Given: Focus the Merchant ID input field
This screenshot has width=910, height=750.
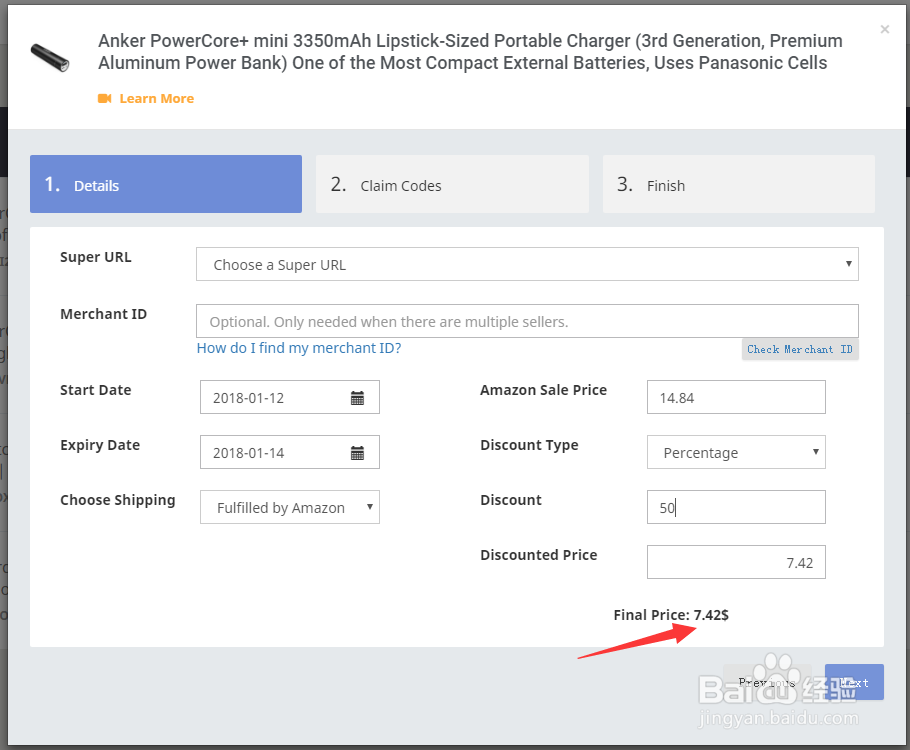Looking at the screenshot, I should point(527,321).
